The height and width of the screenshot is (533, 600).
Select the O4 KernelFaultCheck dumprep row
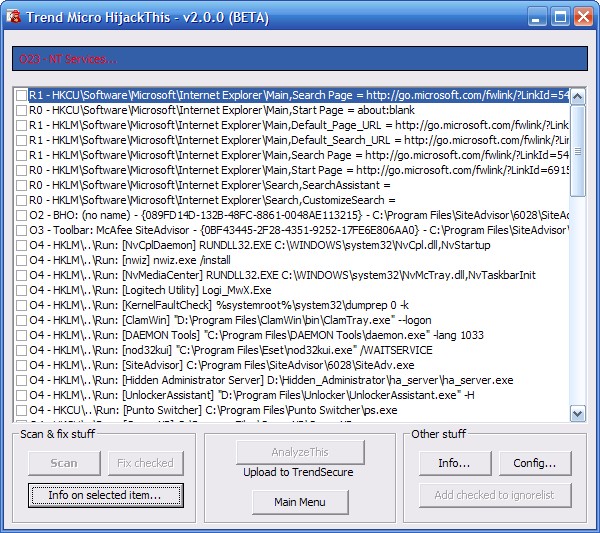(219, 305)
